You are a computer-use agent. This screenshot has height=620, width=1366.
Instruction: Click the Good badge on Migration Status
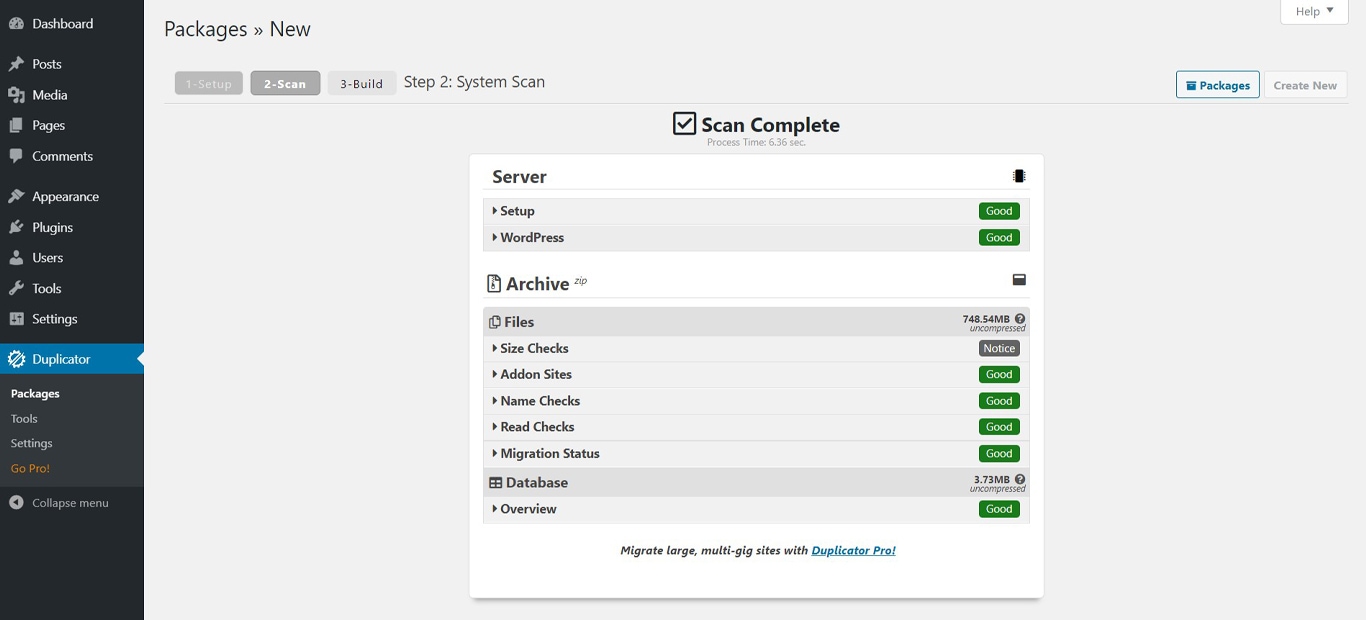pyautogui.click(x=999, y=453)
